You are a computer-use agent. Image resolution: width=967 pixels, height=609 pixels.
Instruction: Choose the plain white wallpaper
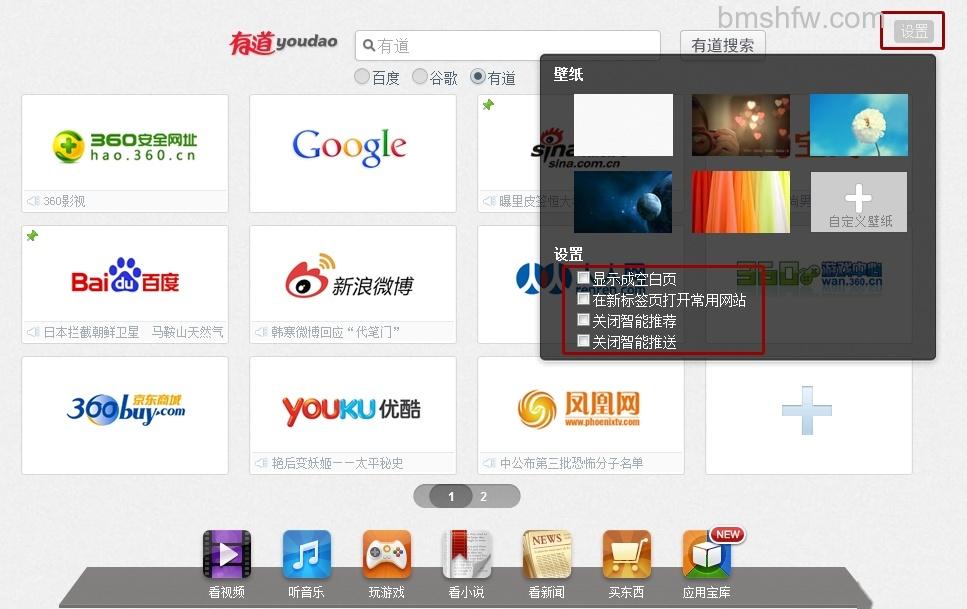[623, 125]
